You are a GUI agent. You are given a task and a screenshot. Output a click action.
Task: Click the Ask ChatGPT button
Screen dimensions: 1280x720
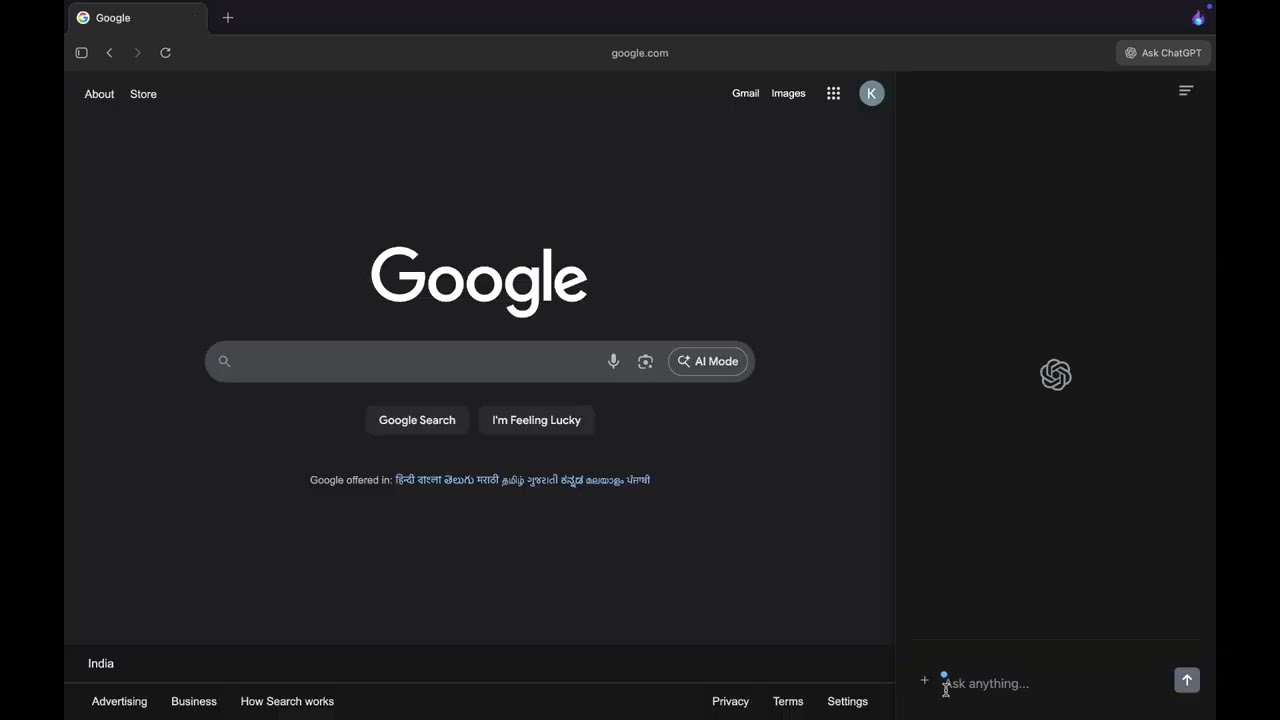(1164, 53)
